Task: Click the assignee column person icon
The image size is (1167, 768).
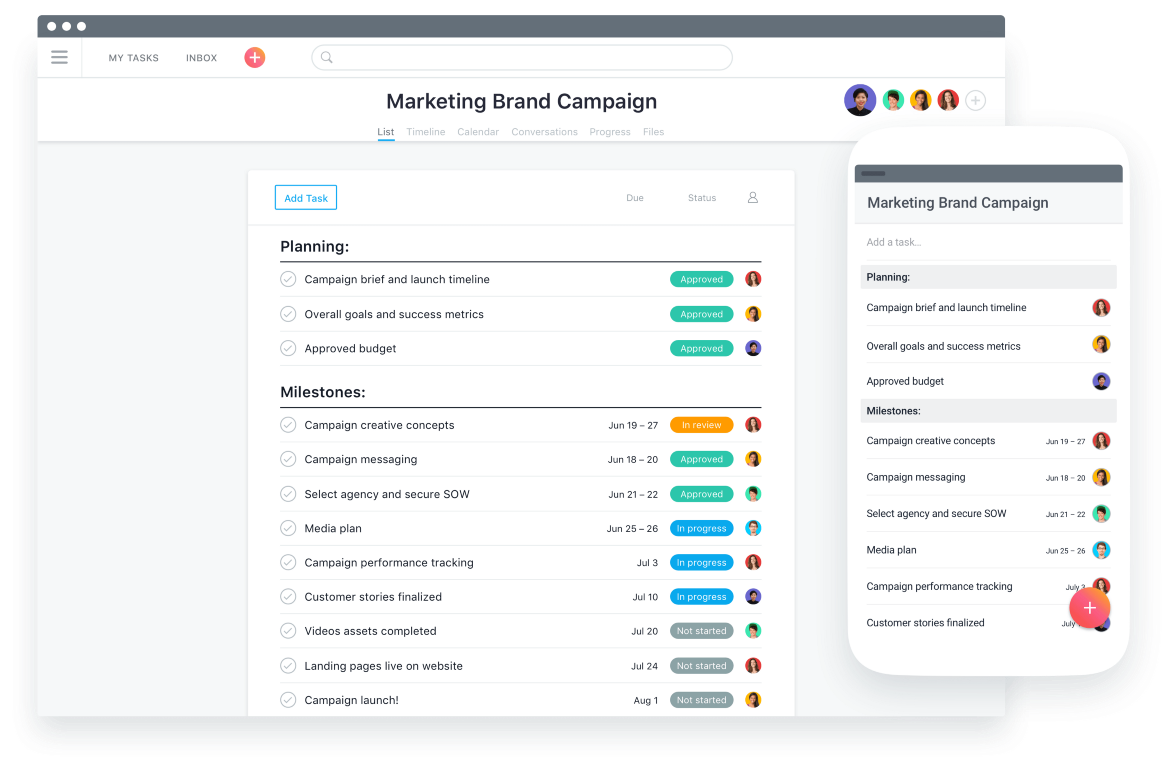Action: pos(752,197)
